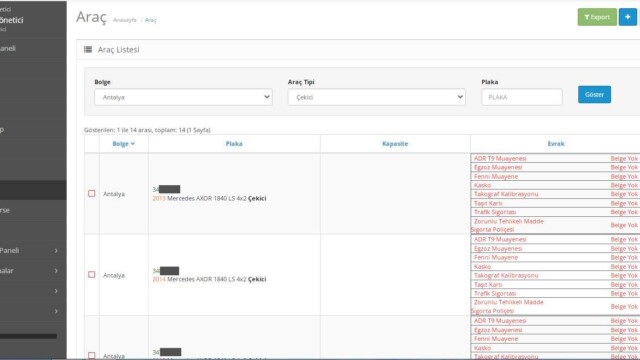
Task: Open the Bolge dropdown showing Antalya
Action: pyautogui.click(x=183, y=97)
